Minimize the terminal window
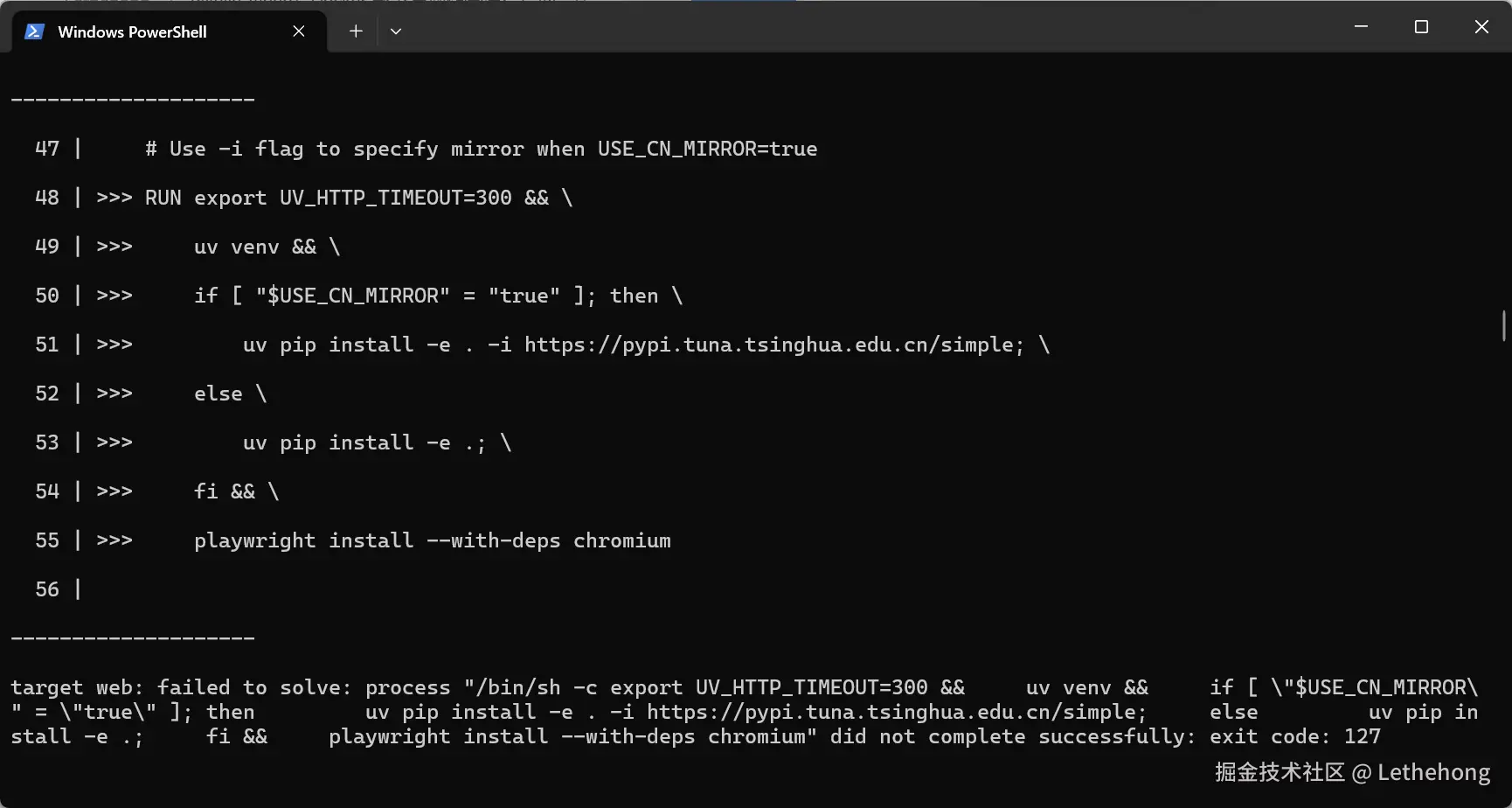Viewport: 1512px width, 808px height. point(1361,27)
